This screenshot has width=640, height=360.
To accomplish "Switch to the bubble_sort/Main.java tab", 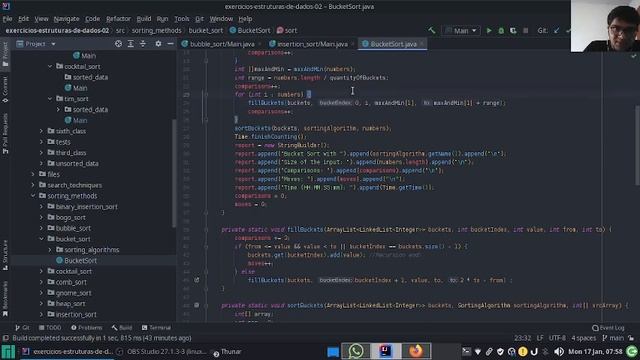I will tap(222, 44).
